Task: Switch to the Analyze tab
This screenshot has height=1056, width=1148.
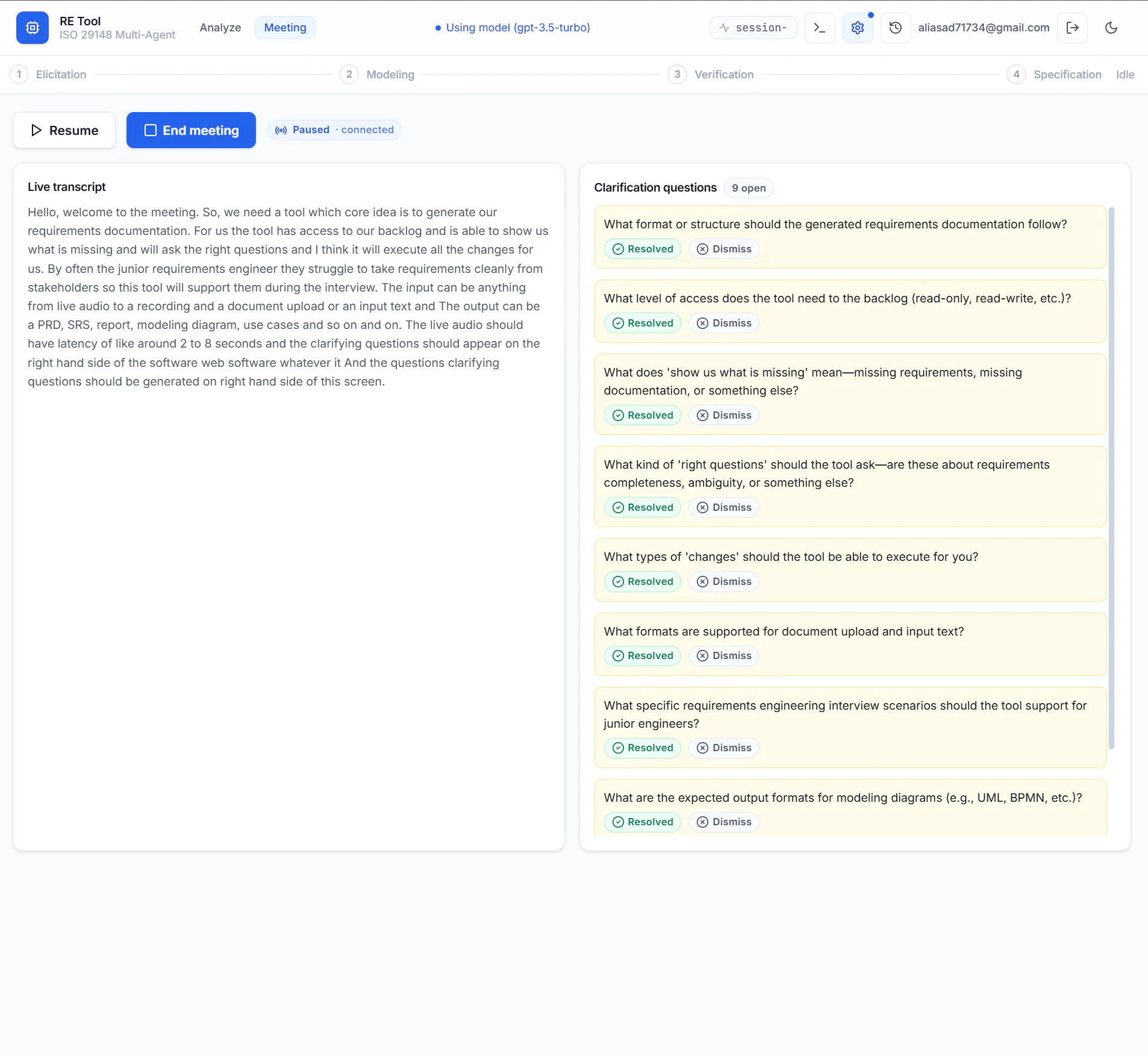Action: coord(220,28)
